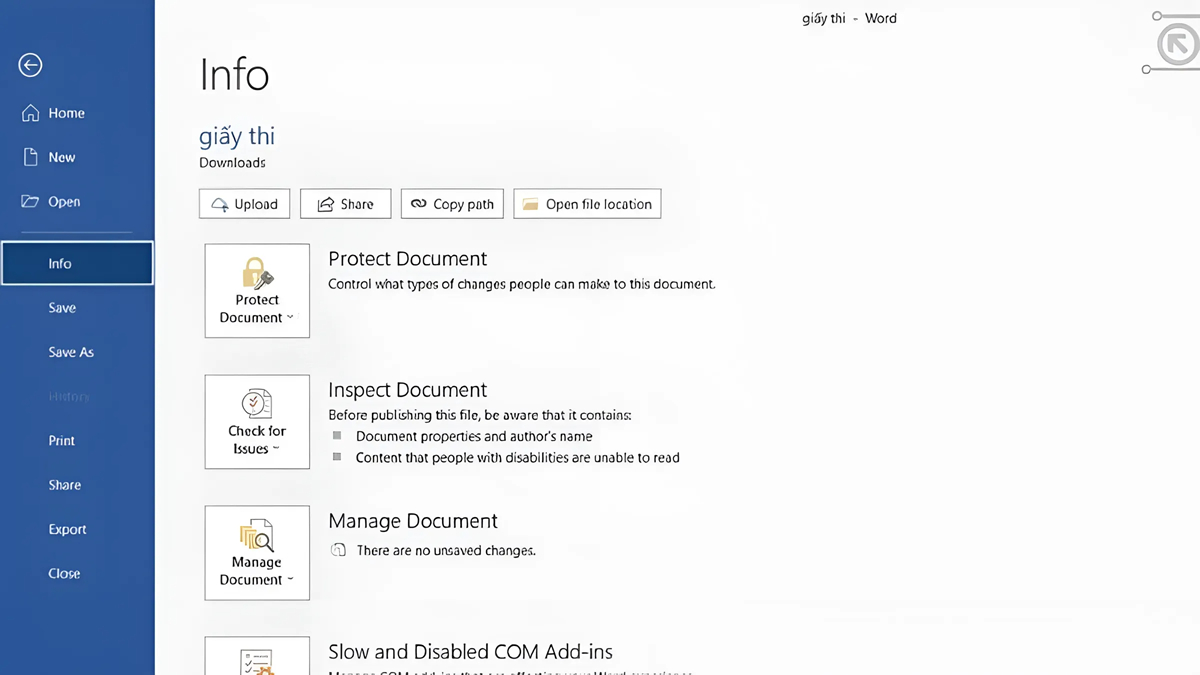Expand the Protect Document dropdown chevron
The height and width of the screenshot is (675, 1200).
290,317
